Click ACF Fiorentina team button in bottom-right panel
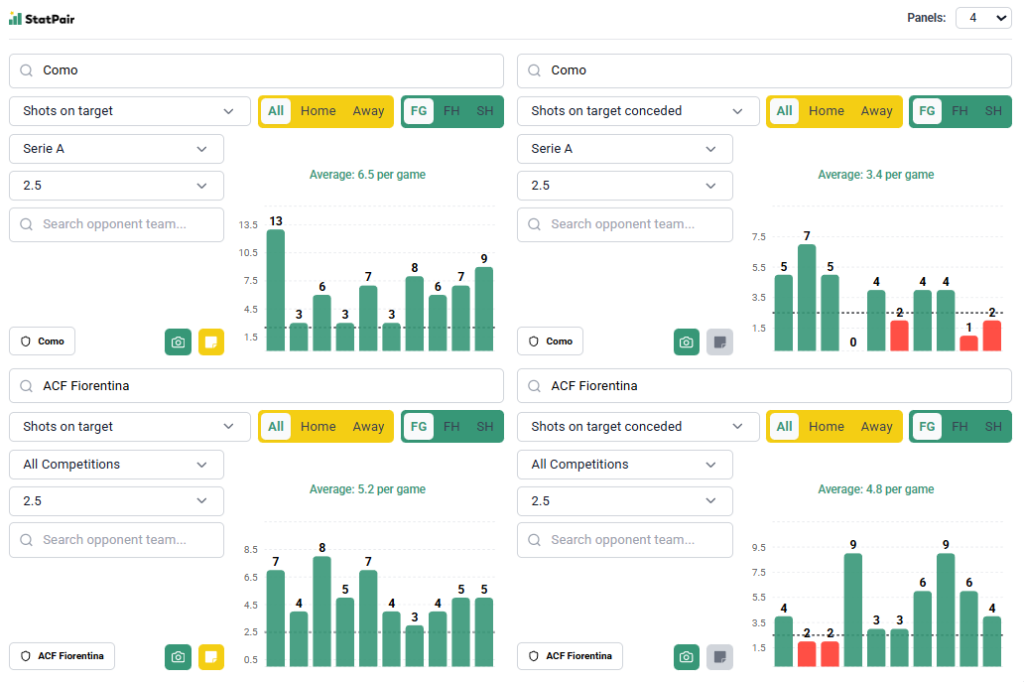This screenshot has height=682, width=1024. (x=570, y=656)
